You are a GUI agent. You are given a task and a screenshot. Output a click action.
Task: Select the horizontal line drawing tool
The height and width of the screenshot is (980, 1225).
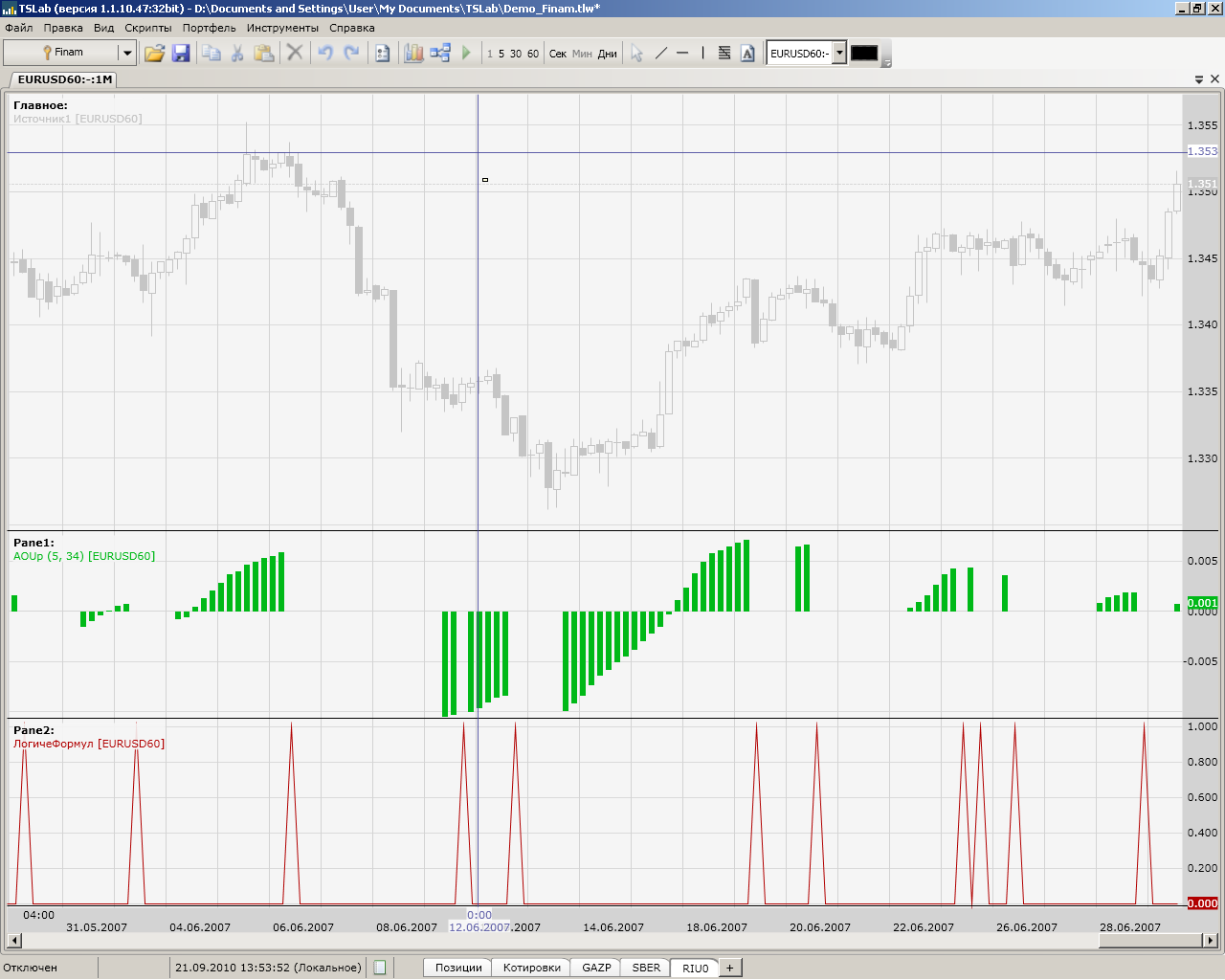682,54
